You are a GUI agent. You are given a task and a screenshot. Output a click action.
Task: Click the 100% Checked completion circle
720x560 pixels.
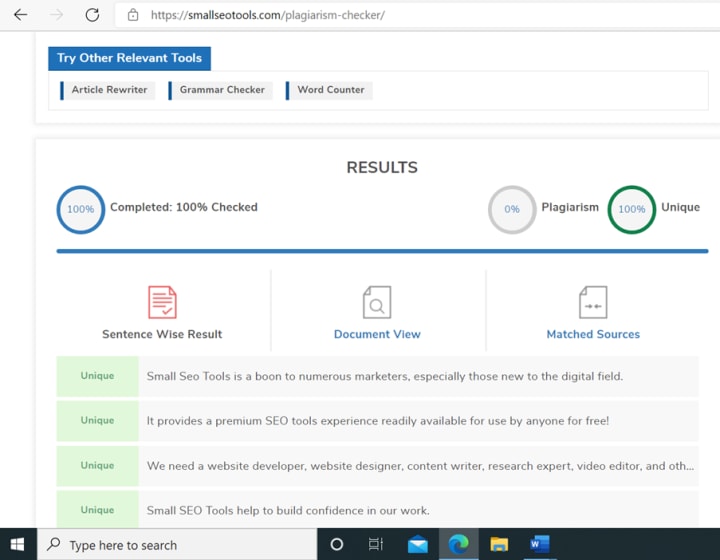coord(81,210)
